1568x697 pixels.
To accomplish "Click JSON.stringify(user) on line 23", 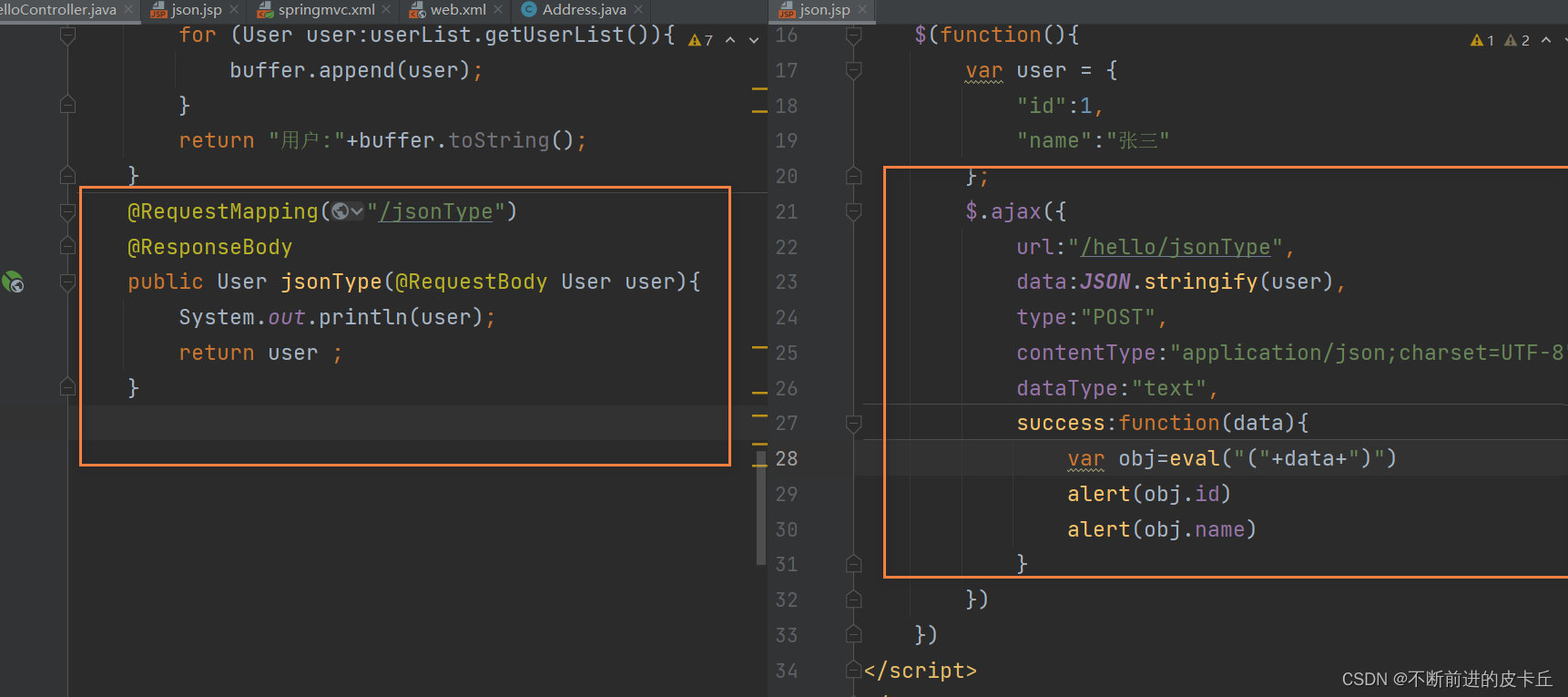I will coord(1207,282).
